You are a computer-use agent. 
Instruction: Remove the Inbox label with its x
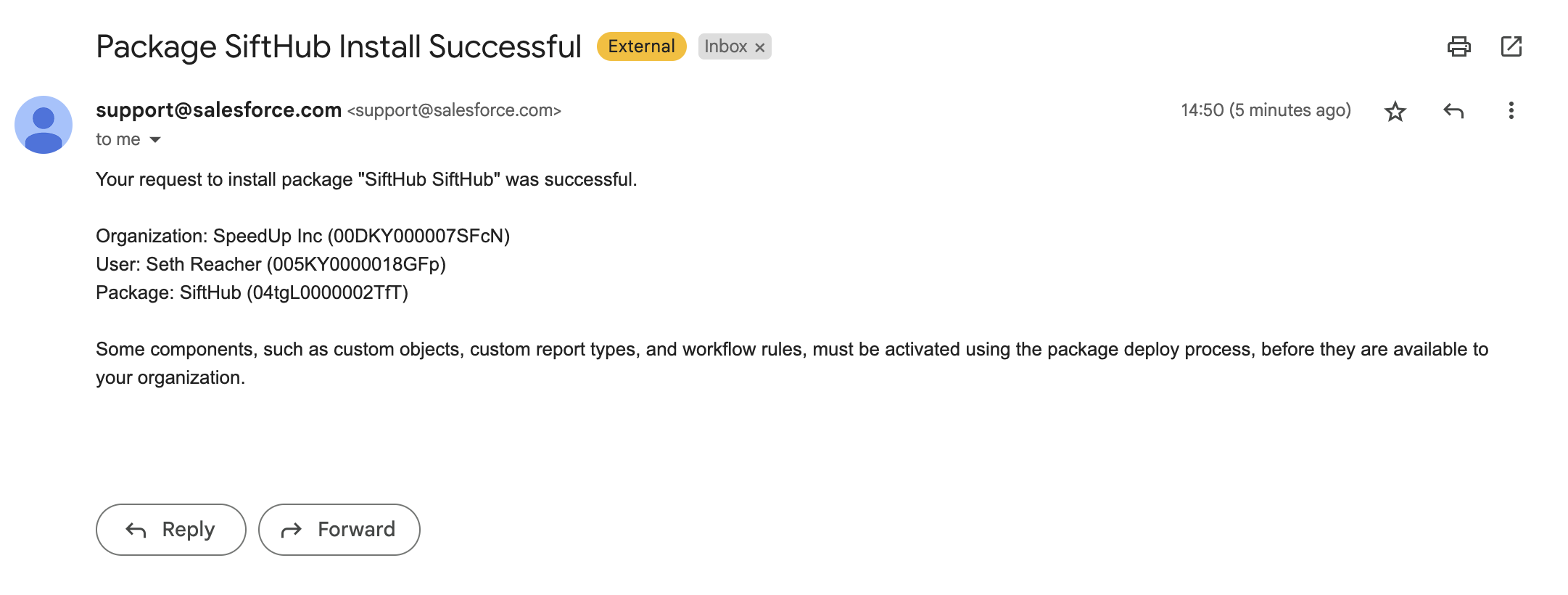point(760,48)
